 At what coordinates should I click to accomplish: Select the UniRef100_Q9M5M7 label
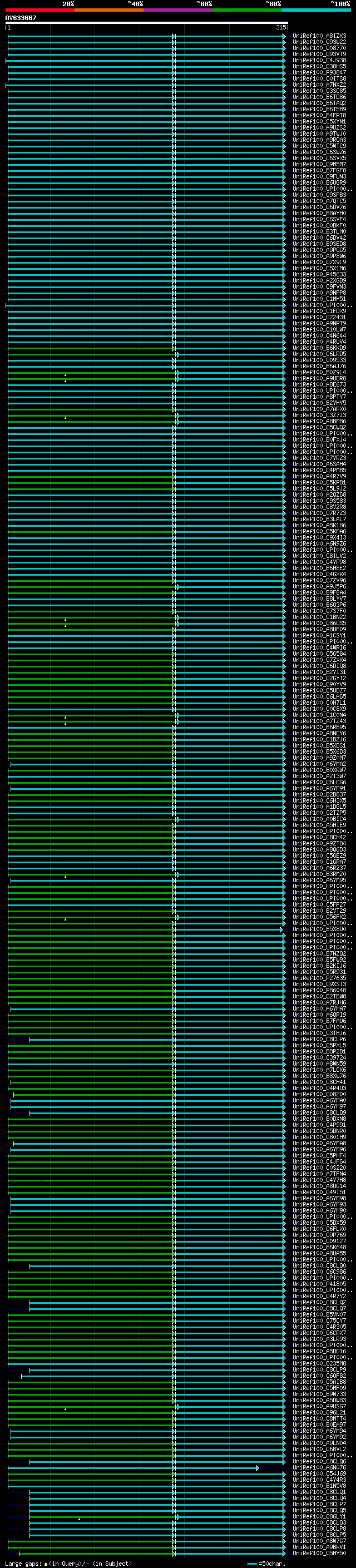pyautogui.click(x=319, y=164)
